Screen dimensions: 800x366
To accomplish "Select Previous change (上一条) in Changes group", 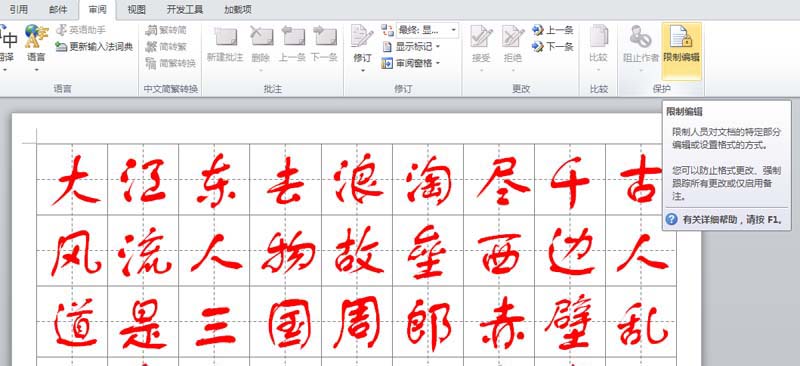I will click(x=553, y=30).
